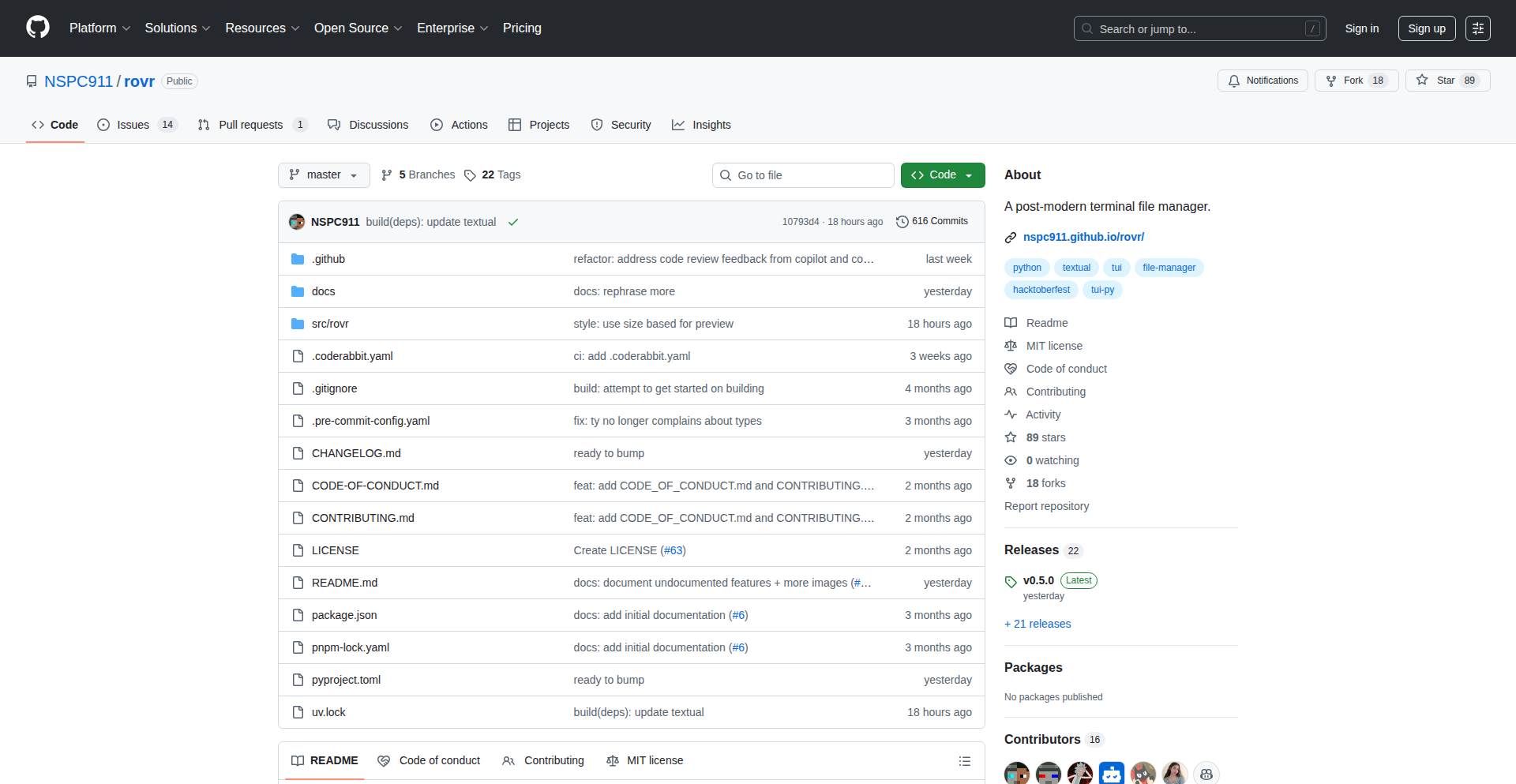Image resolution: width=1516 pixels, height=784 pixels.
Task: Open the Pull requests tab
Action: [x=251, y=125]
